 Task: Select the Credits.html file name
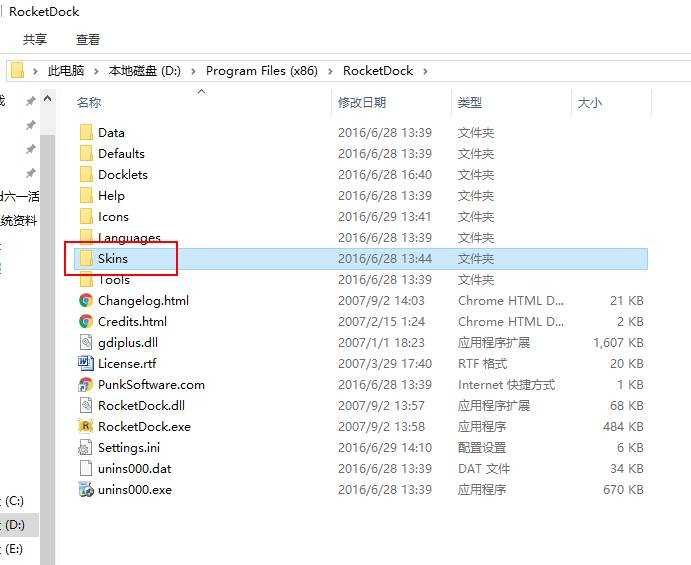132,321
